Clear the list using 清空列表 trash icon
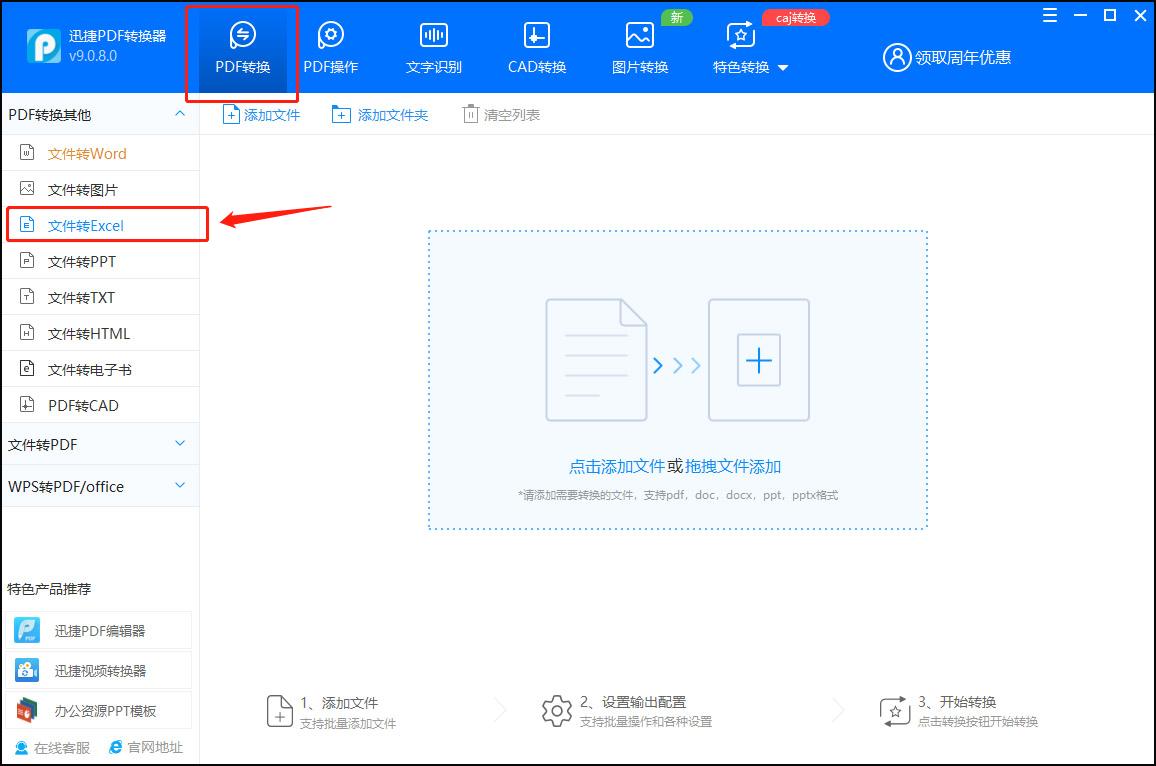Screen dimensions: 1156x766 [500, 113]
